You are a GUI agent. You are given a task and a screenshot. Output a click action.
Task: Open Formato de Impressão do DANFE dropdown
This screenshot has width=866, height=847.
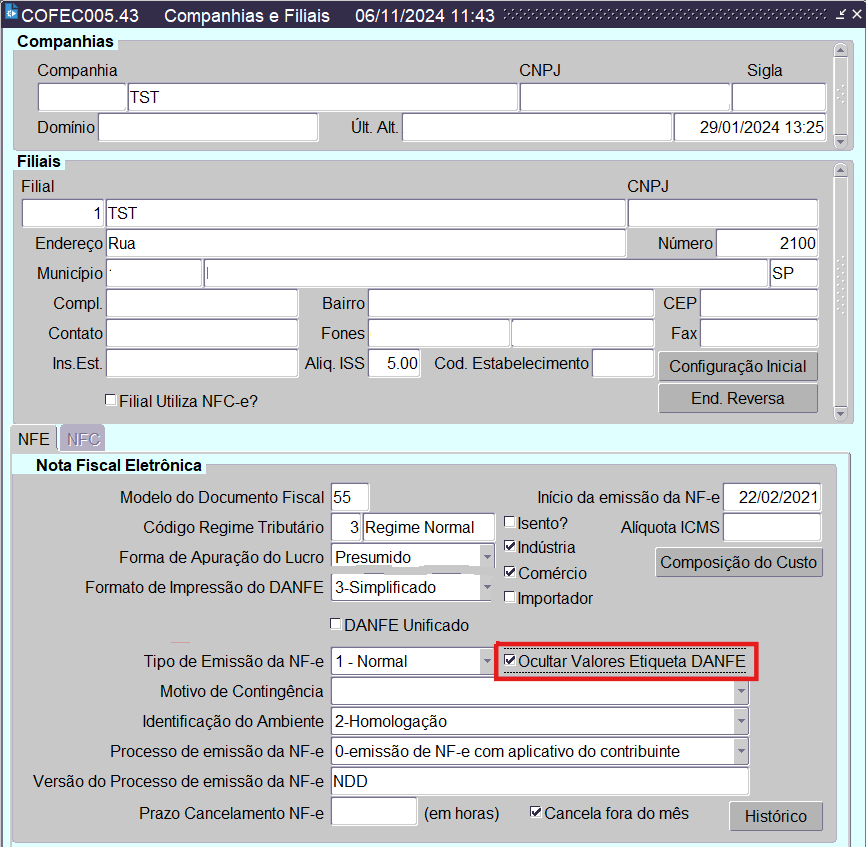pyautogui.click(x=486, y=587)
